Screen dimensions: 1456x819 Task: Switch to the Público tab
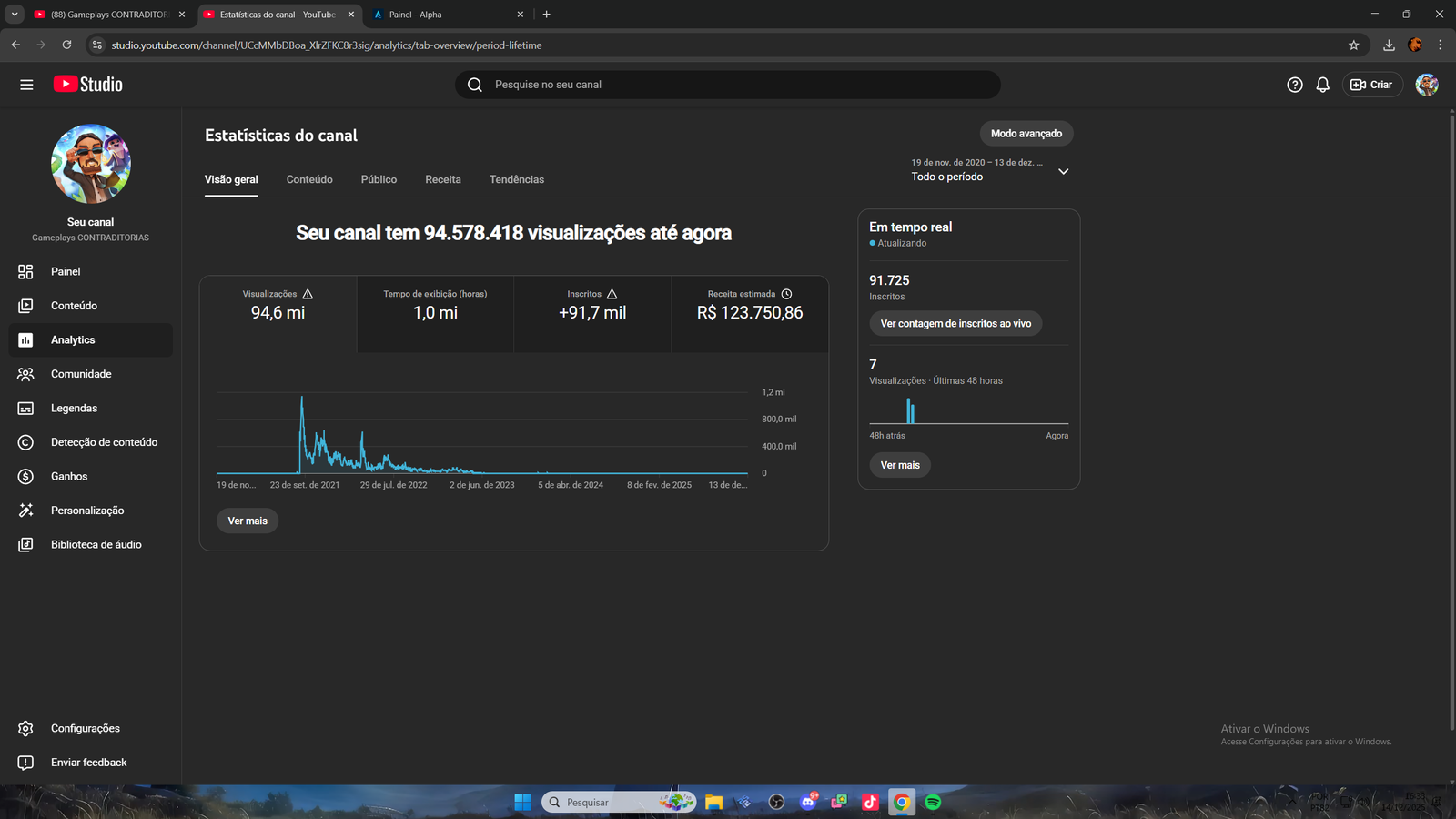tap(379, 179)
